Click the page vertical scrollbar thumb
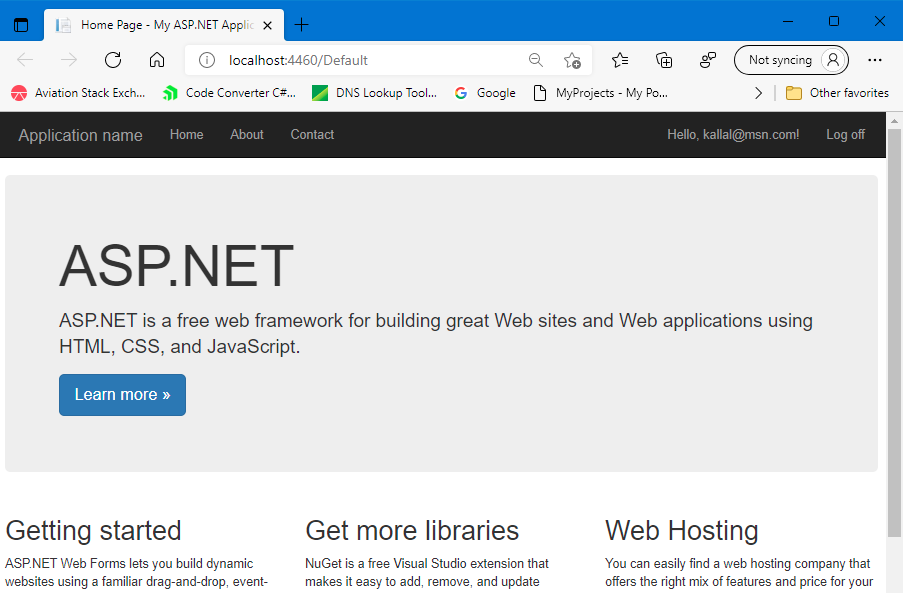 [x=894, y=332]
